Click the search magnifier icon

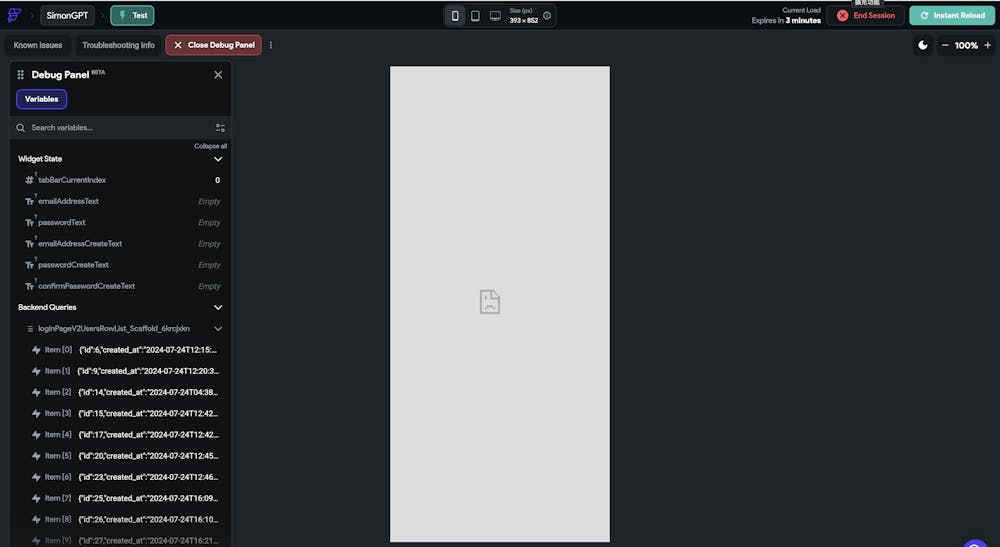pyautogui.click(x=20, y=128)
